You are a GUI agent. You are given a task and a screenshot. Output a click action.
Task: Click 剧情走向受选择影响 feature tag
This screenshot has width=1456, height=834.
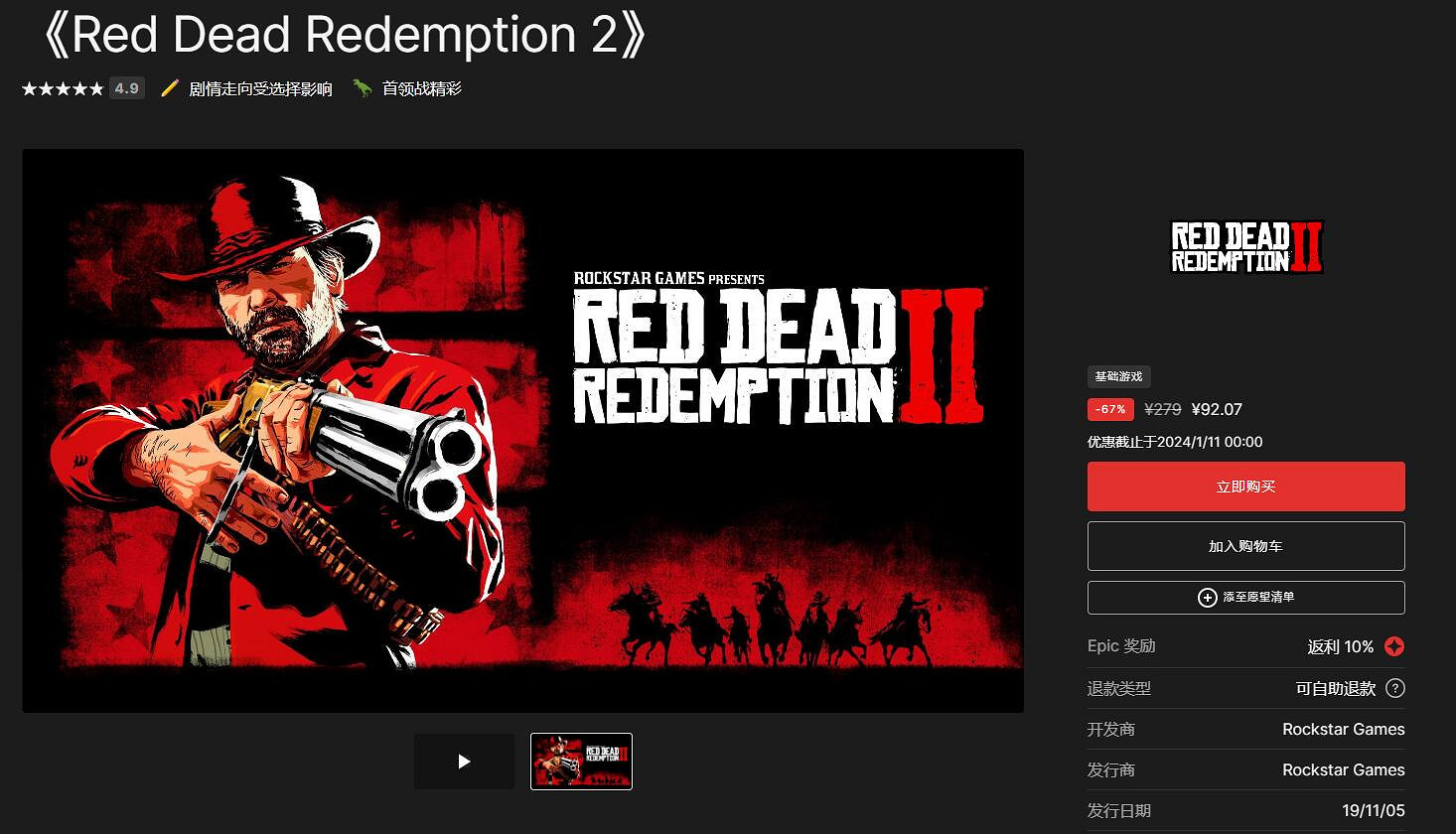pyautogui.click(x=260, y=88)
